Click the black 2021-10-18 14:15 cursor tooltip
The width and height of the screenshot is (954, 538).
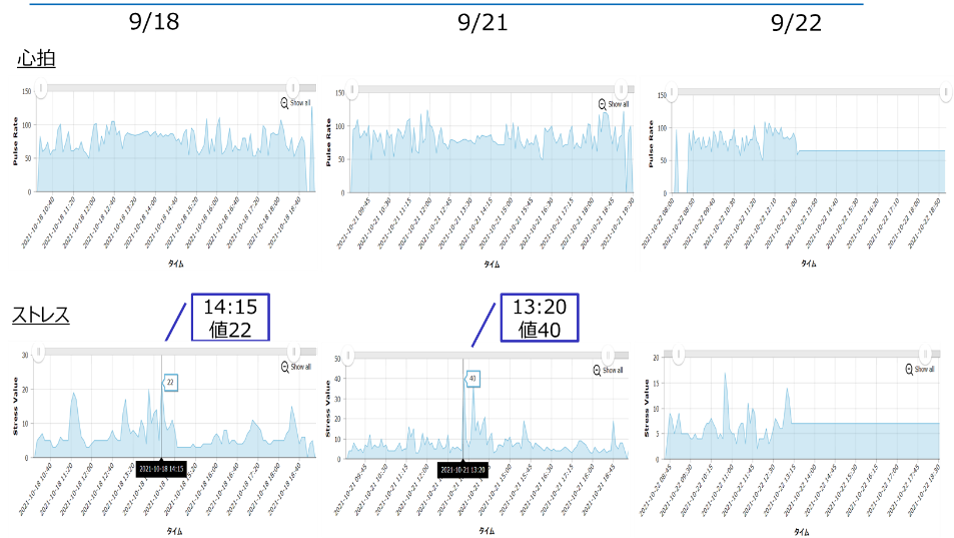point(161,468)
